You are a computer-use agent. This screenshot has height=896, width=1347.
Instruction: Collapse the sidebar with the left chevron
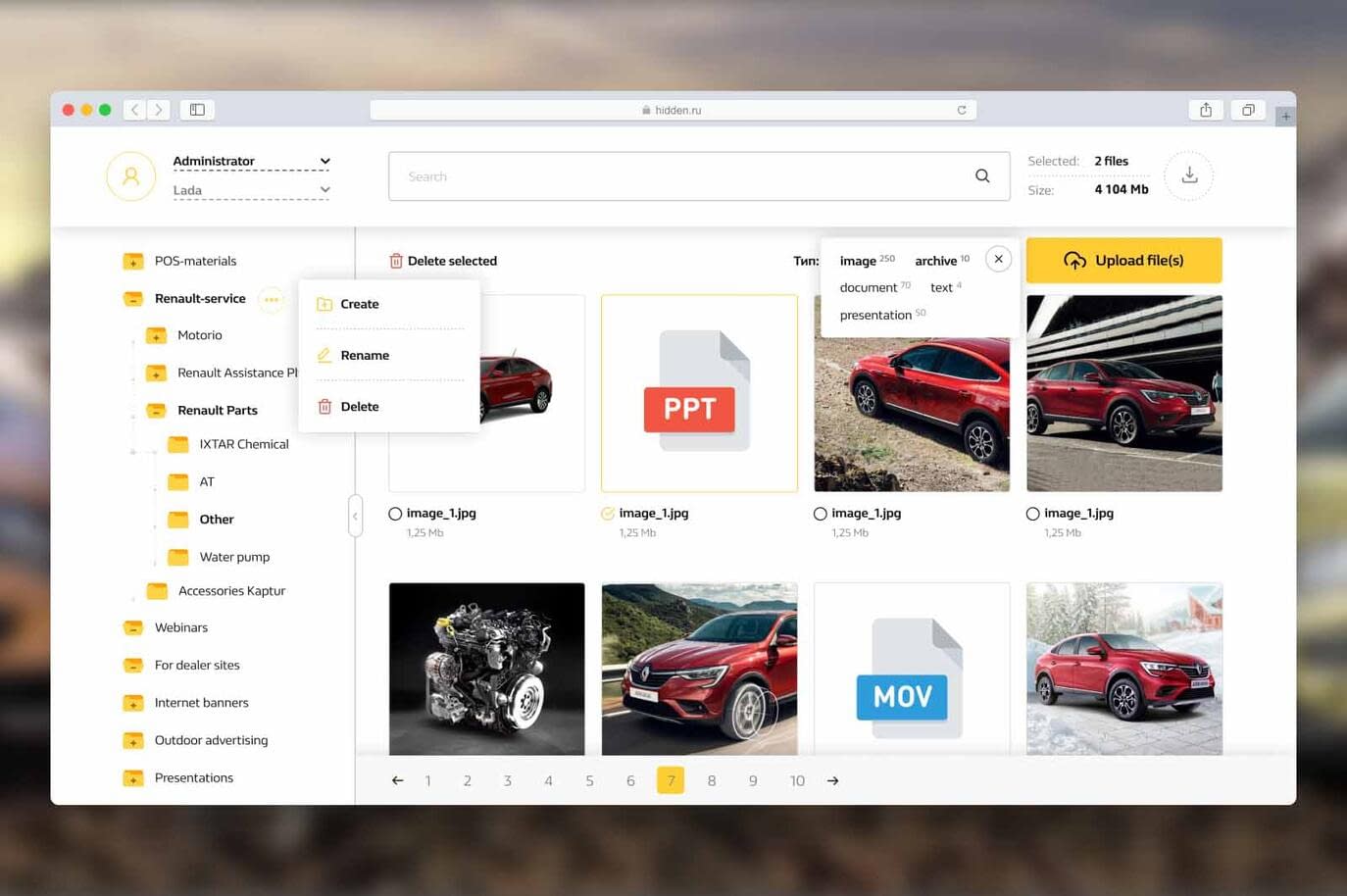pyautogui.click(x=355, y=515)
